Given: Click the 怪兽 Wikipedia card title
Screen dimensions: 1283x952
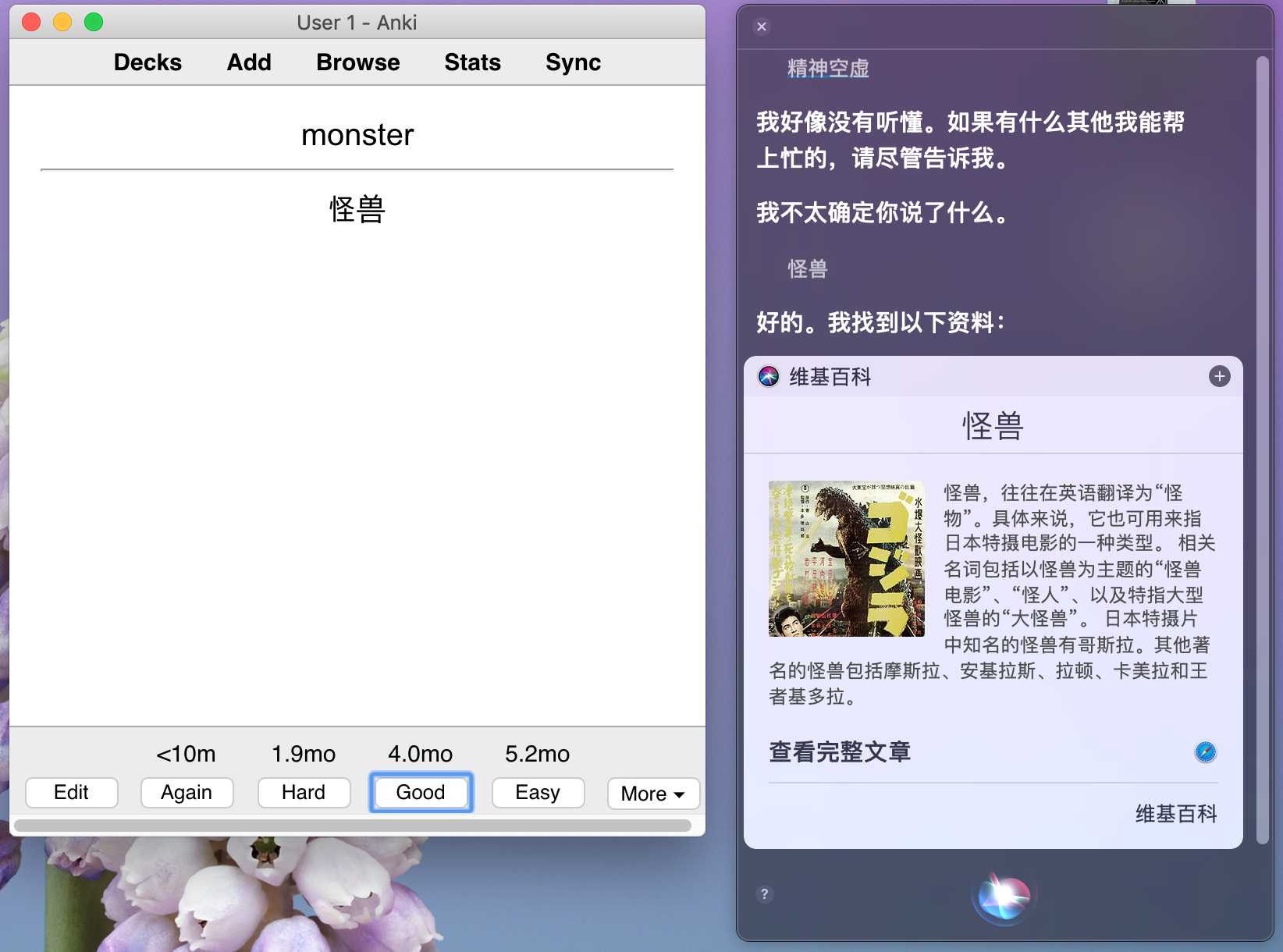Looking at the screenshot, I should pyautogui.click(x=993, y=426).
